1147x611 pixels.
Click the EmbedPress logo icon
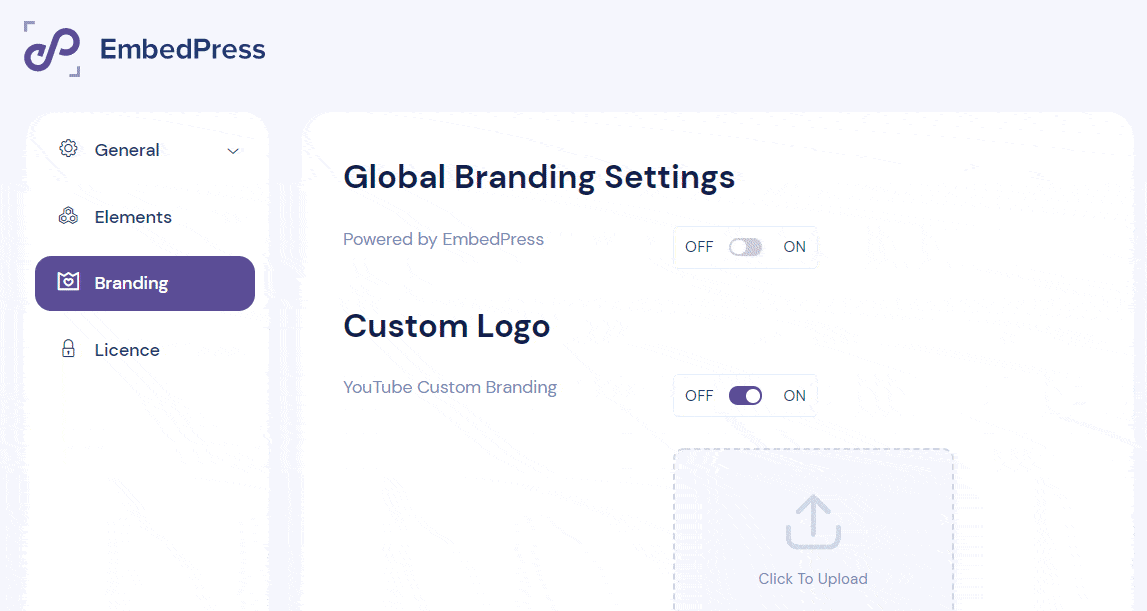pos(52,49)
